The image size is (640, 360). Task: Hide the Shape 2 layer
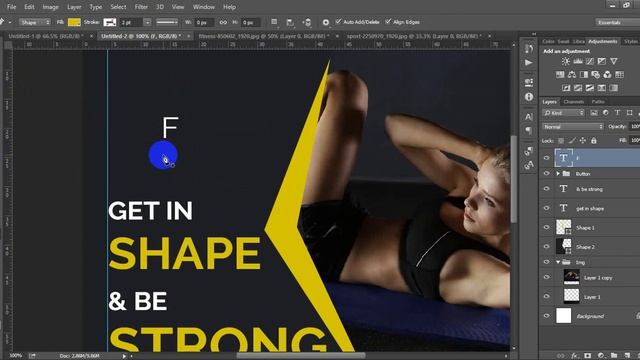[546, 247]
